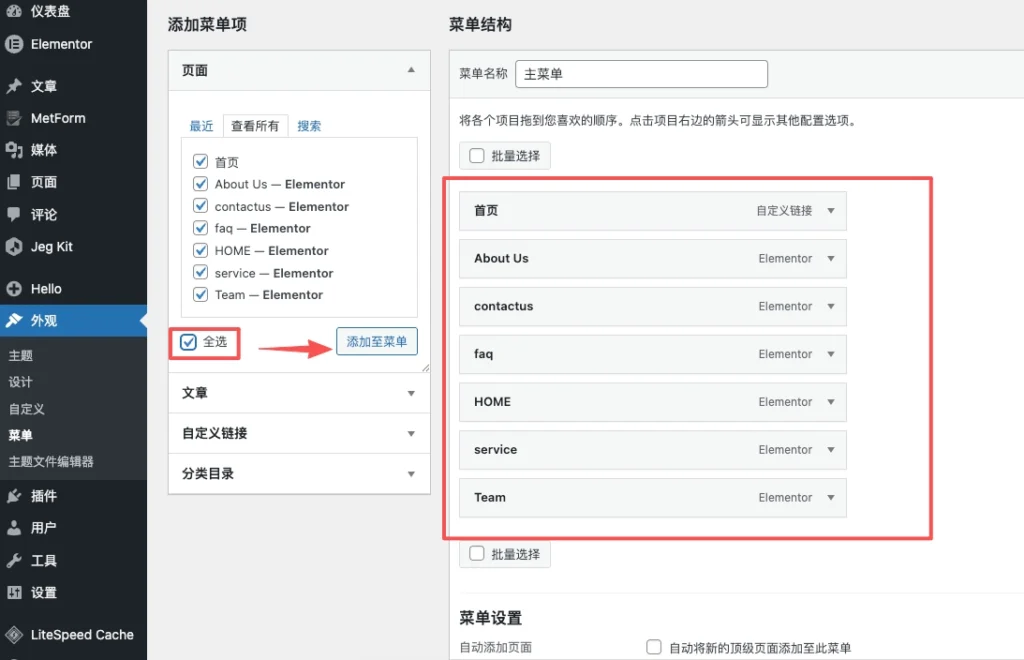The width and height of the screenshot is (1024, 660).
Task: Enable top 批量选择 bulk select checkbox
Action: point(477,155)
